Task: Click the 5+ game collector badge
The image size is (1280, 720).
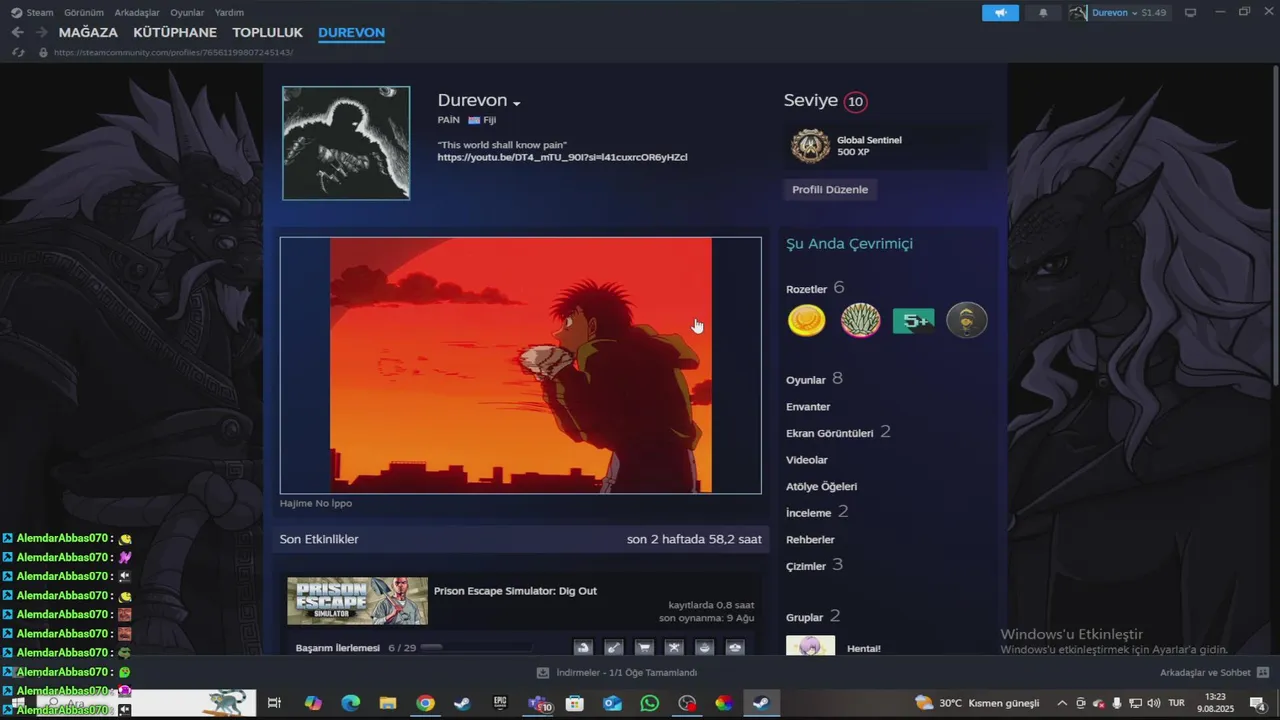Action: [913, 320]
